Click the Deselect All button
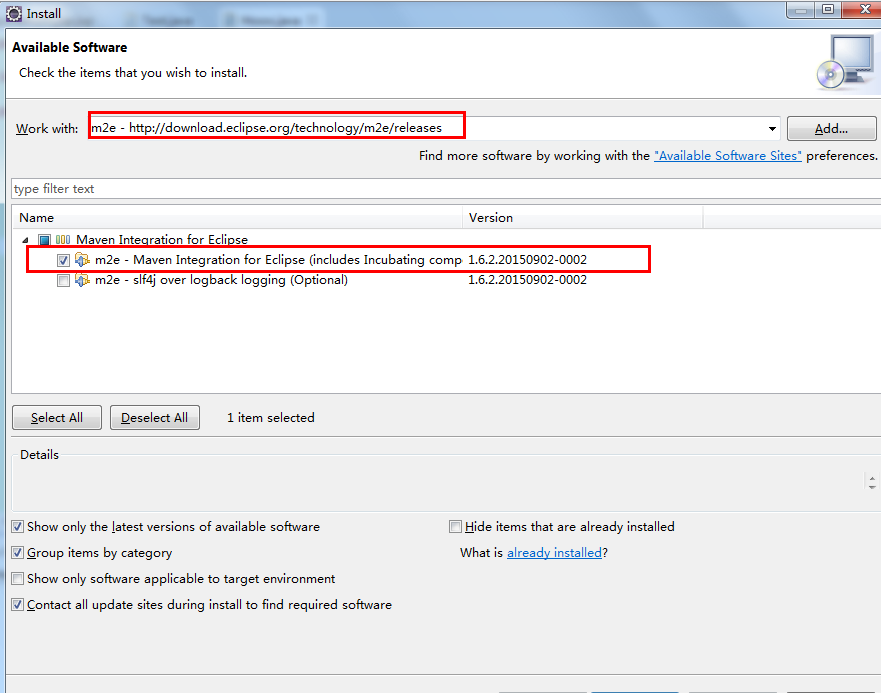 coord(155,418)
